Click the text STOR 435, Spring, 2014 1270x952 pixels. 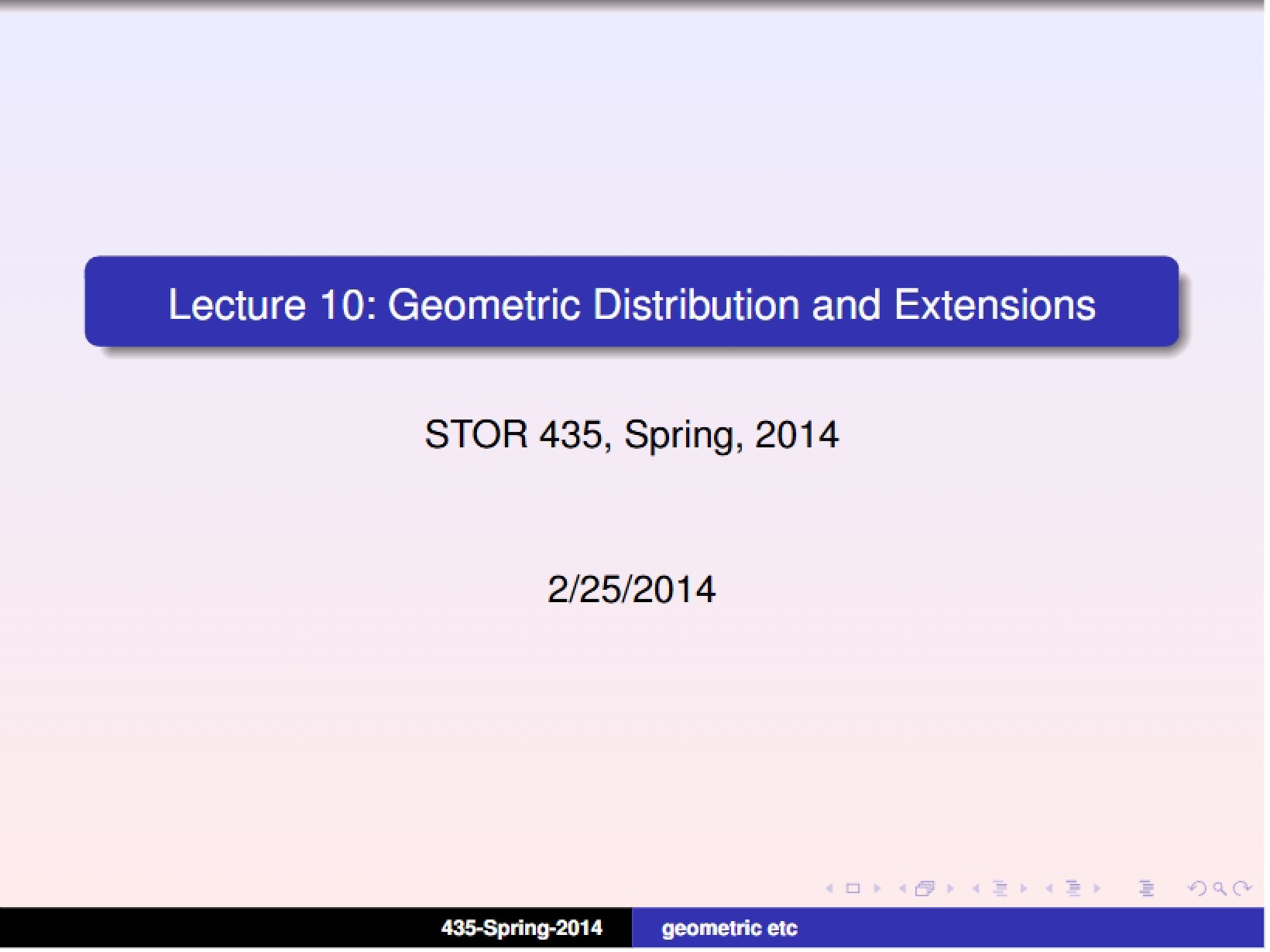click(x=632, y=435)
